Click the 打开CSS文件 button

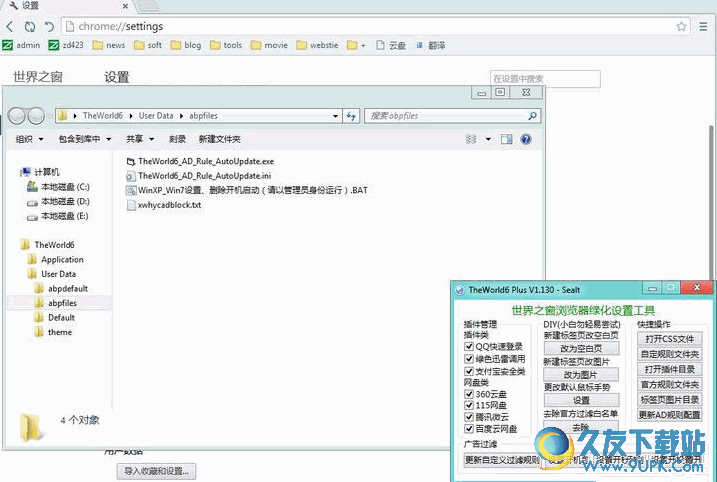coord(669,339)
